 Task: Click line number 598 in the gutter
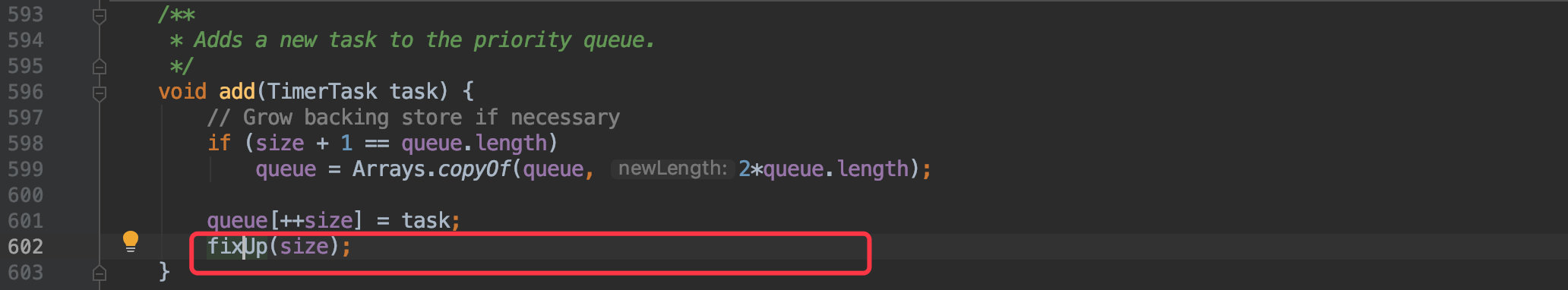[x=25, y=143]
